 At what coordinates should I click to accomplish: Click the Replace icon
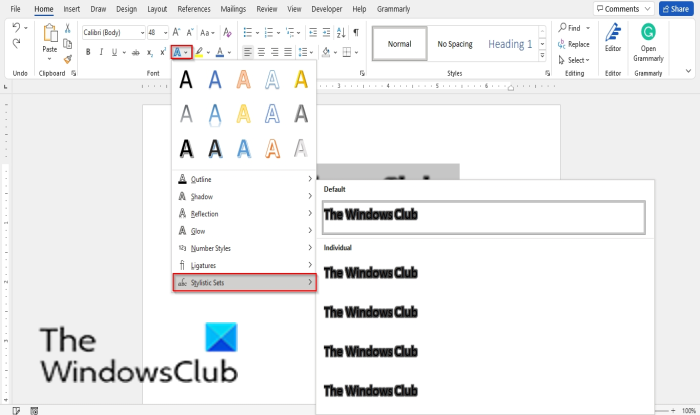tap(573, 44)
